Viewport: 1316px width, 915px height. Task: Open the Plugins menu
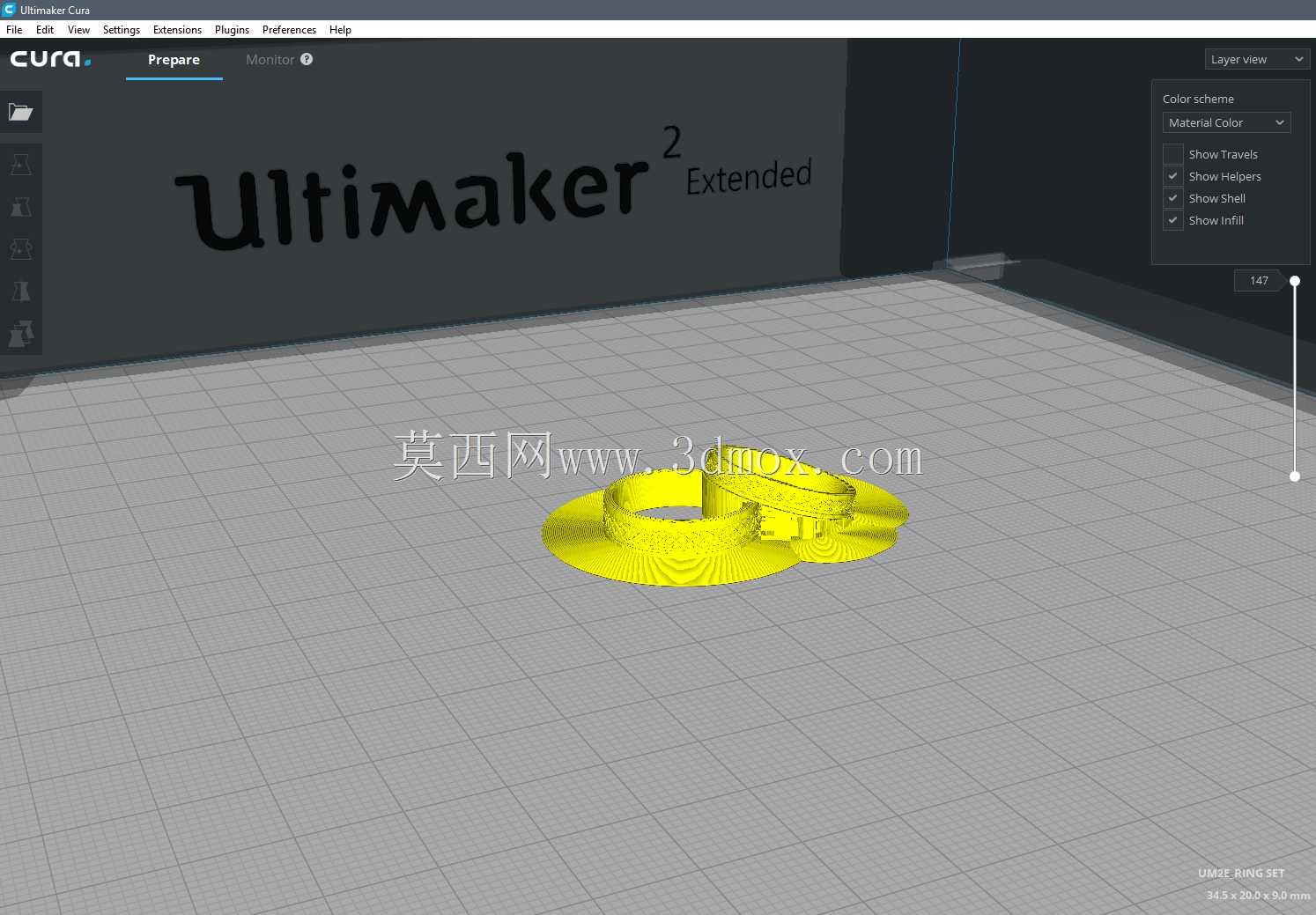(x=232, y=29)
